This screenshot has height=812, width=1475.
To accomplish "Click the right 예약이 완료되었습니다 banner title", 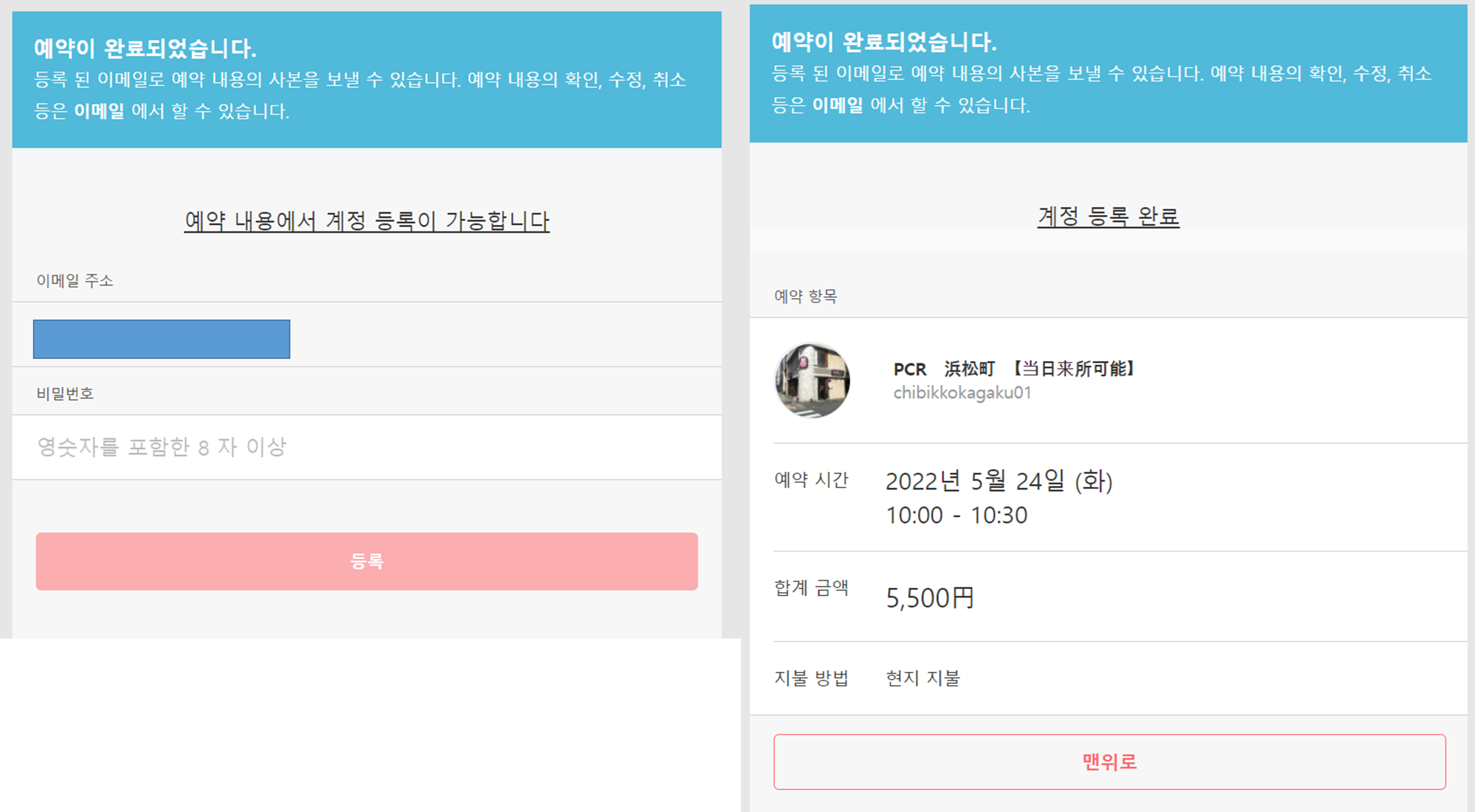I will 884,42.
